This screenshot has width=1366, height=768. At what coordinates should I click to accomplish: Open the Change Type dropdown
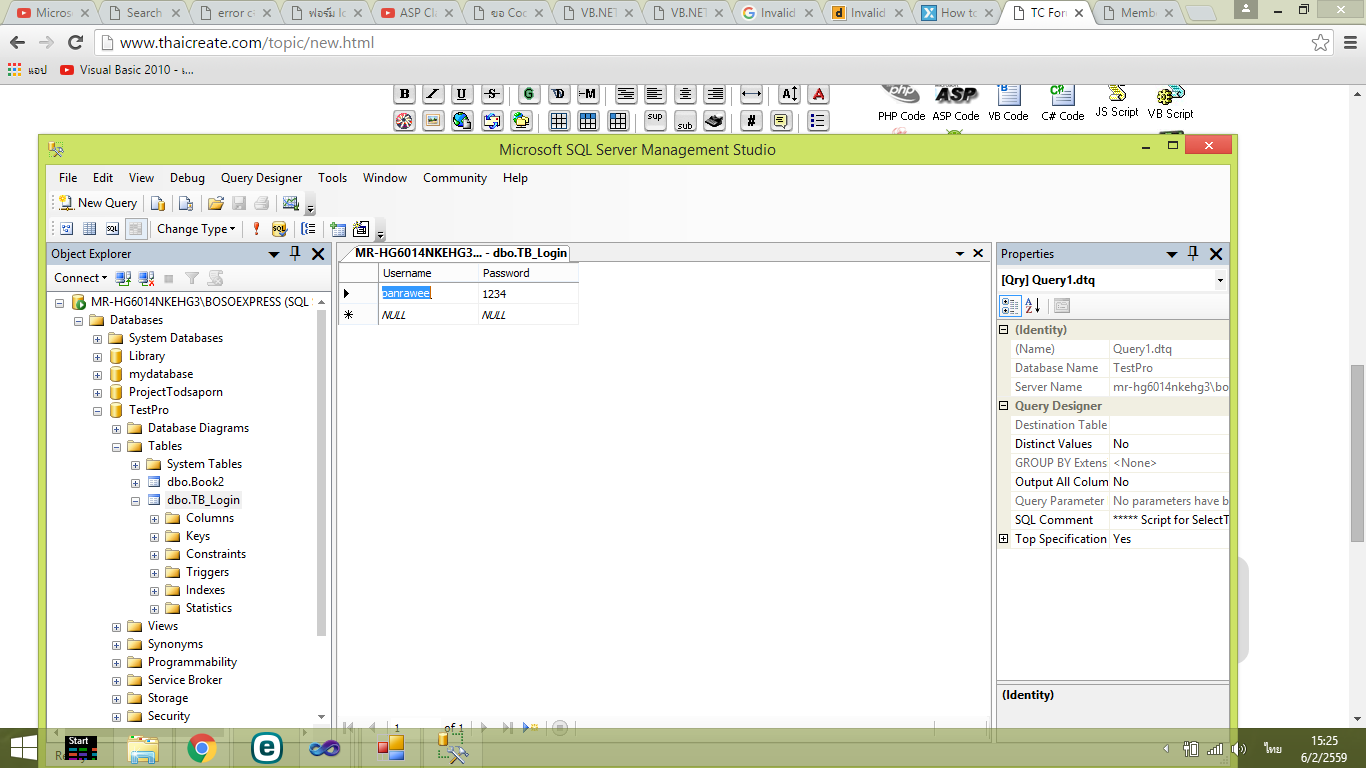tap(196, 229)
